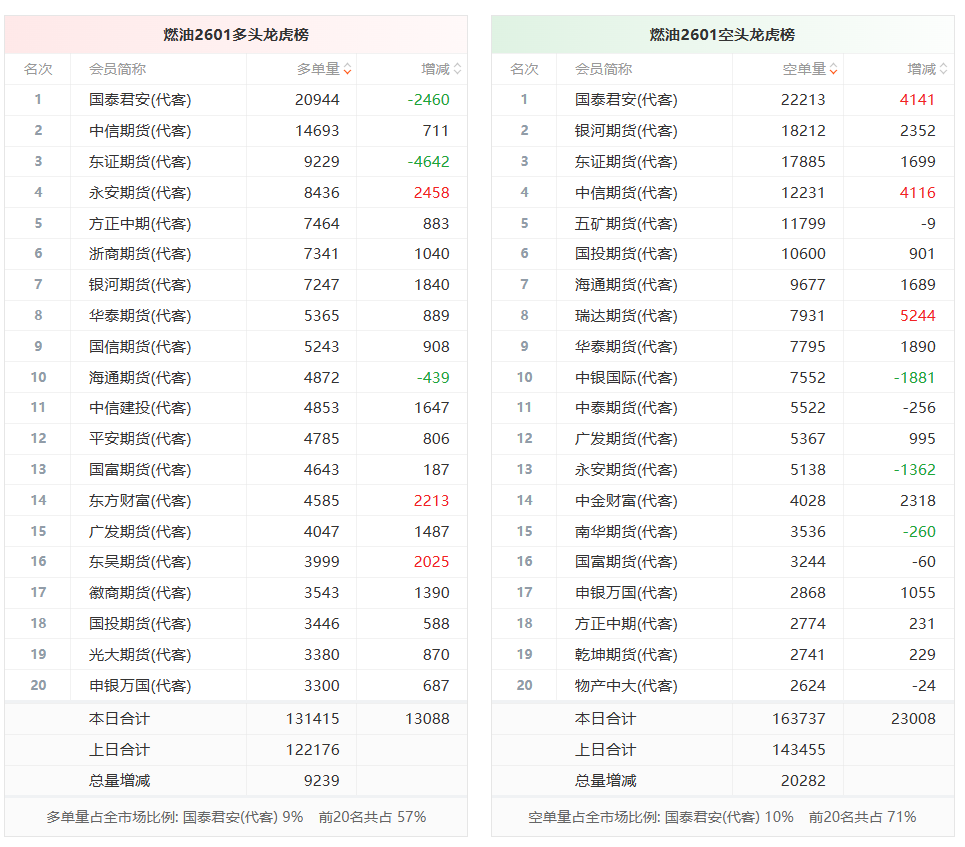Screen dimensions: 965x847
Task: Click the 光大期货(代客) row name
Action: click(x=140, y=654)
